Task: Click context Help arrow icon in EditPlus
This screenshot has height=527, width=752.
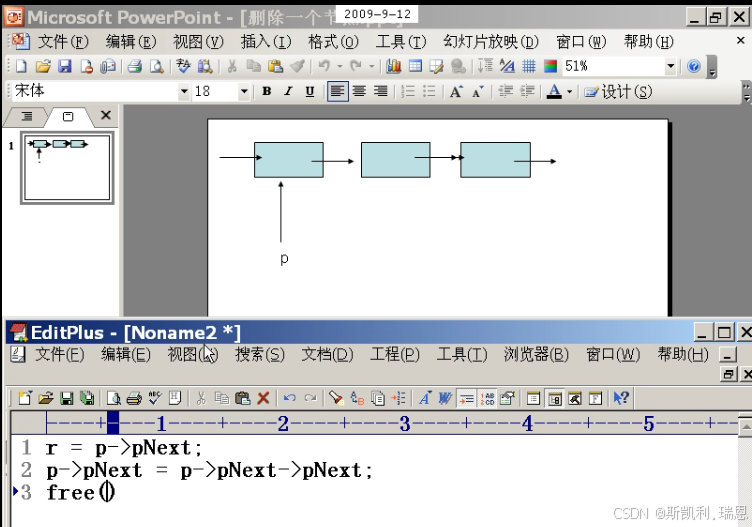Action: click(x=621, y=398)
